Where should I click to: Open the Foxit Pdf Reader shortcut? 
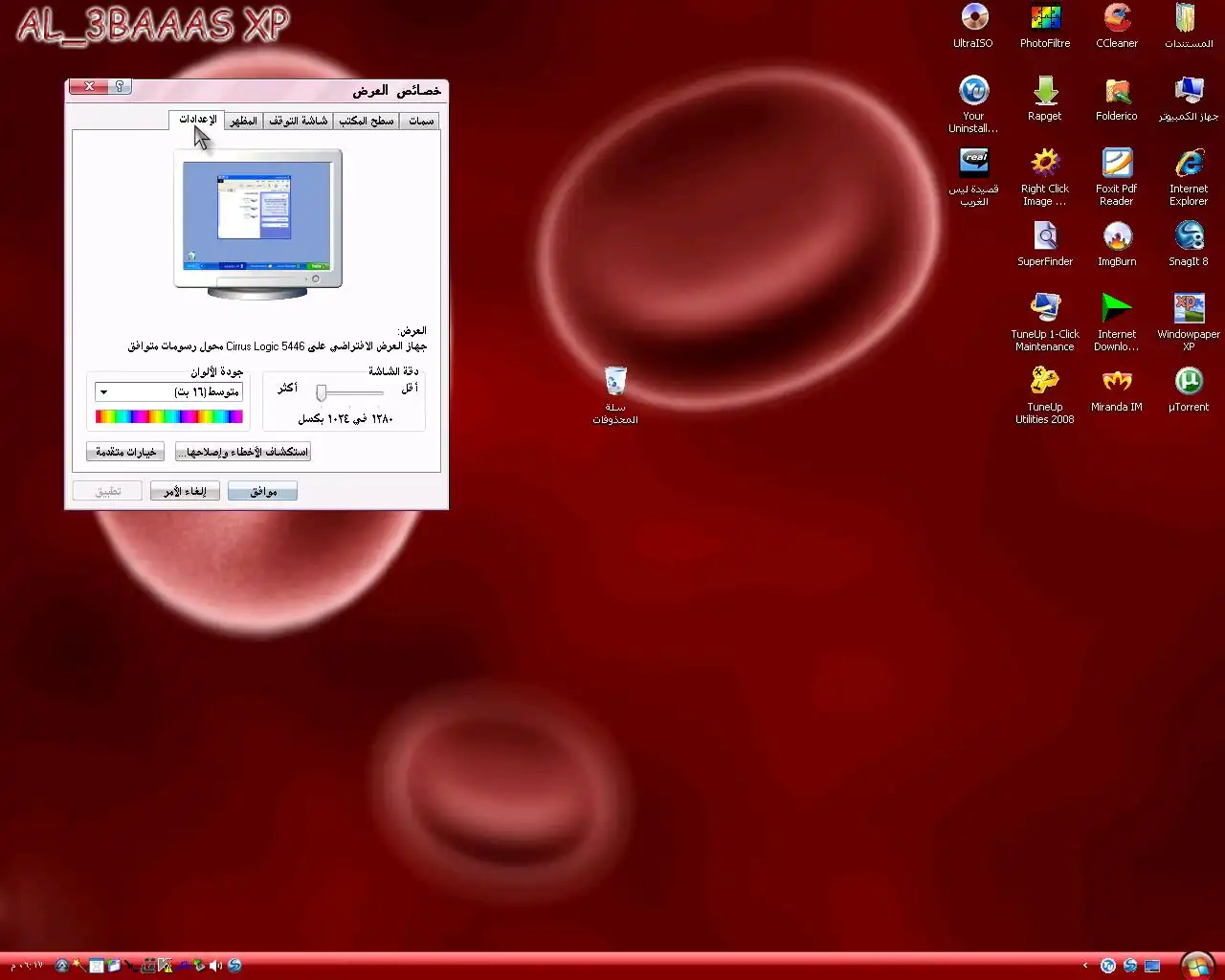(1117, 177)
